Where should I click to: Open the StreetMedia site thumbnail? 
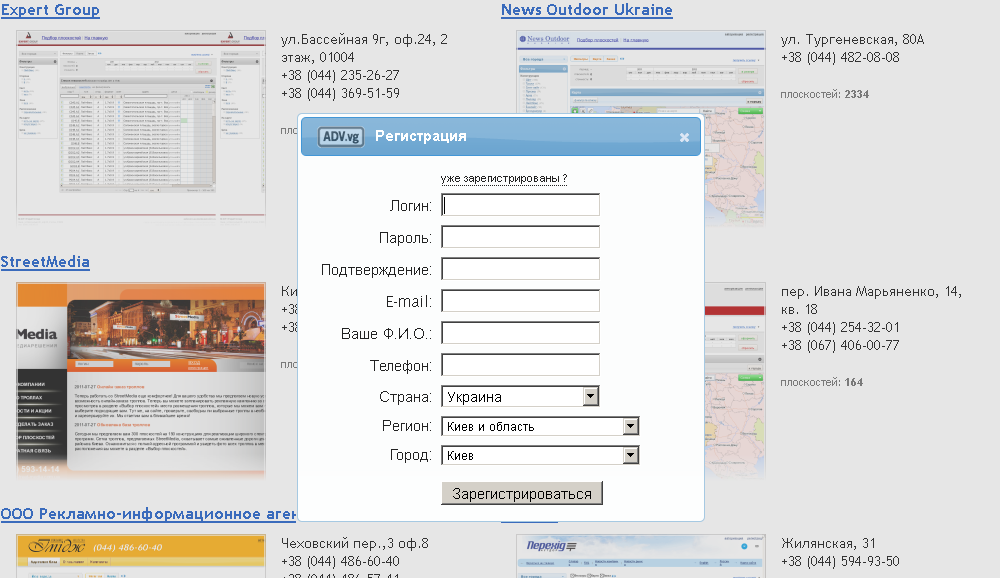pyautogui.click(x=141, y=381)
